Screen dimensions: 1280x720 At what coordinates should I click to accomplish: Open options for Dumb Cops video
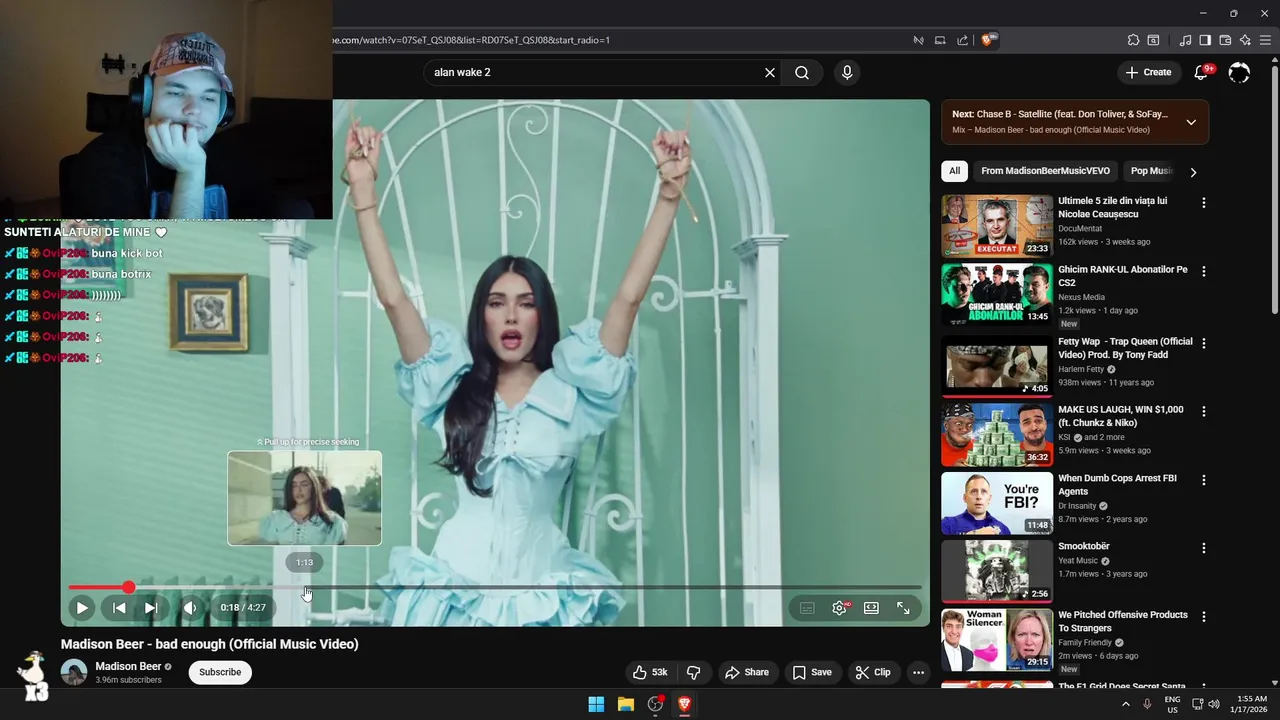tap(1204, 479)
